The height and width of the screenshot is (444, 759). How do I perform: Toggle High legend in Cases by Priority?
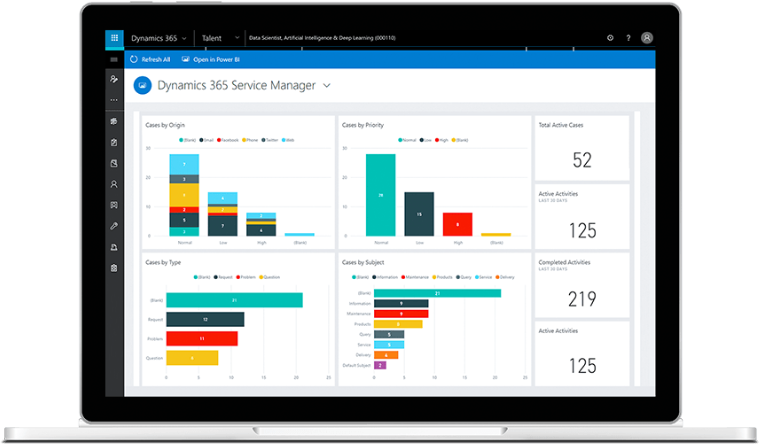tap(441, 140)
